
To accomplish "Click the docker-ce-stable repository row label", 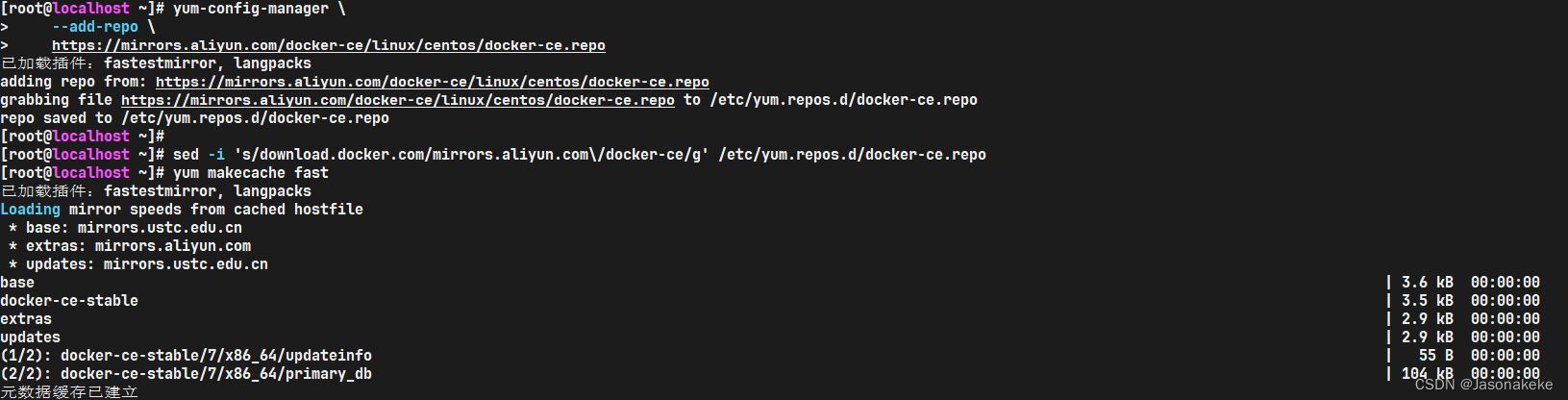I will [69, 301].
